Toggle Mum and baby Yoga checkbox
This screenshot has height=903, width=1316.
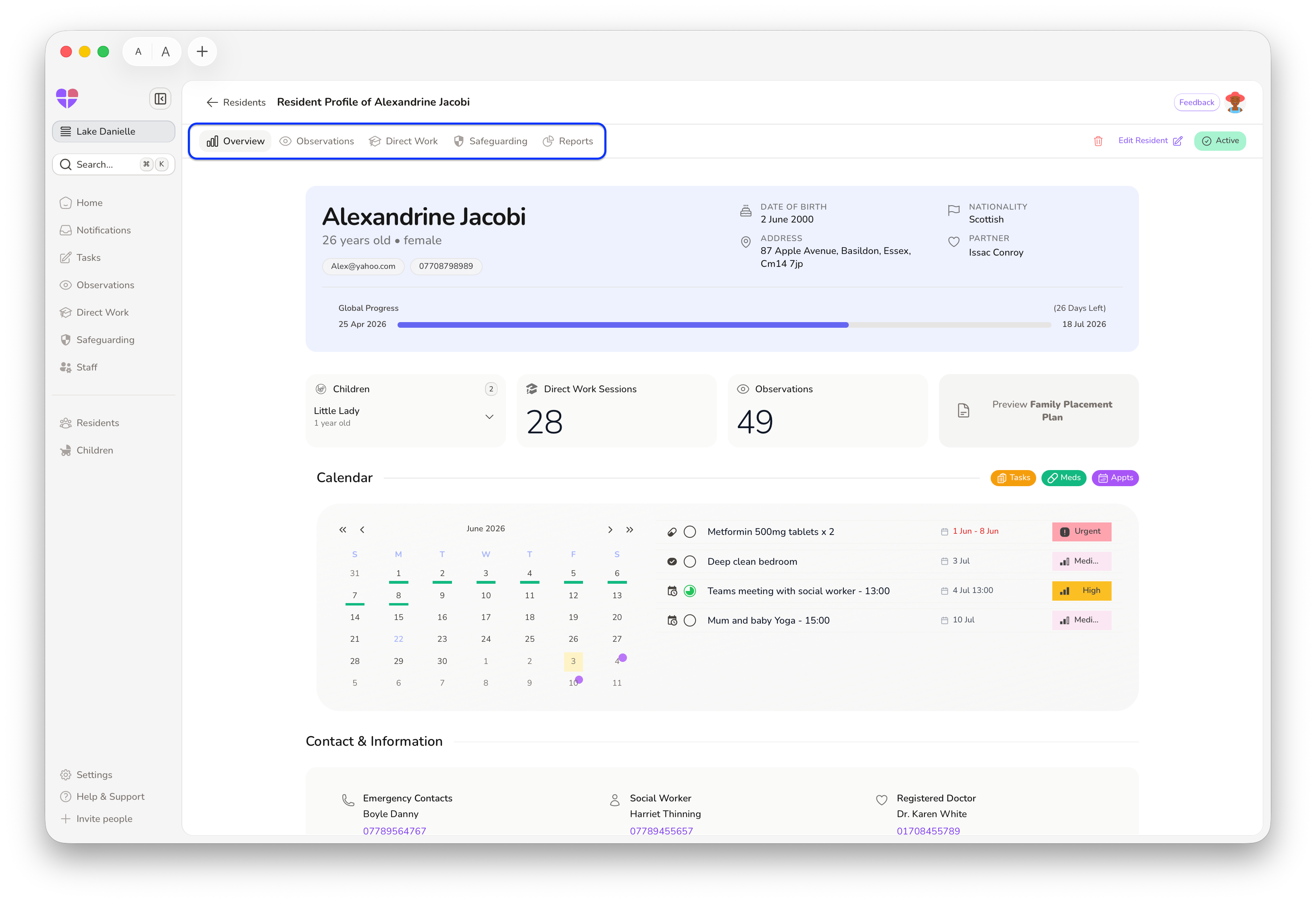[690, 620]
